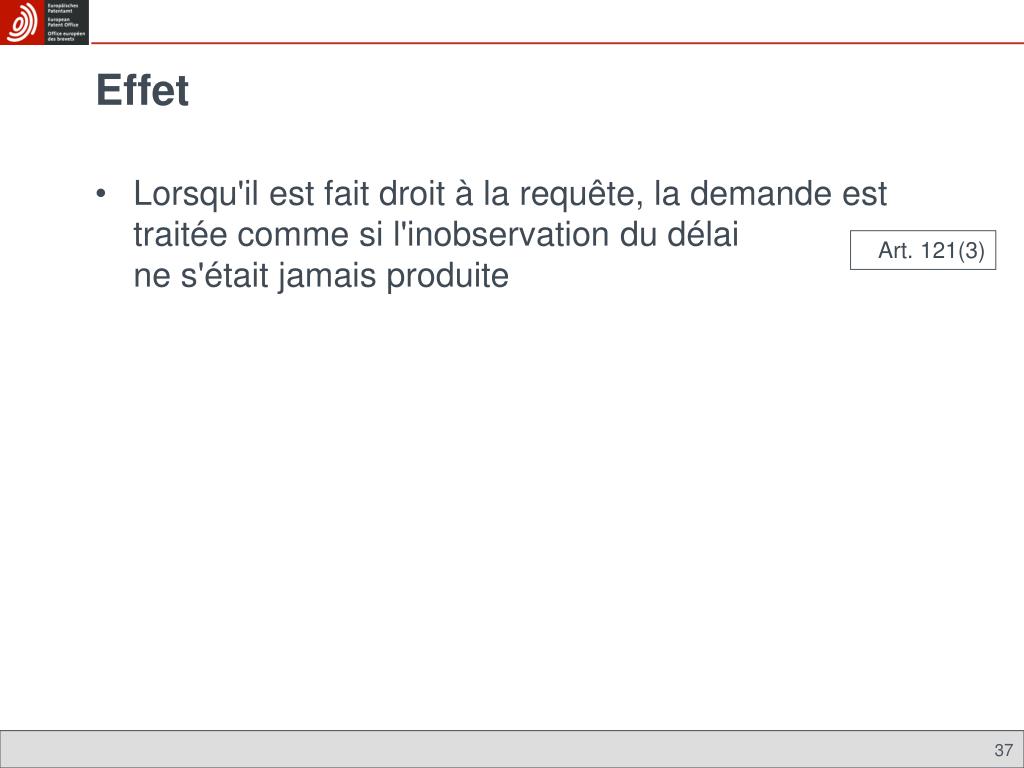Click the 'Europäisches Patentamt' logo text
The width and height of the screenshot is (1024, 768).
(x=63, y=8)
